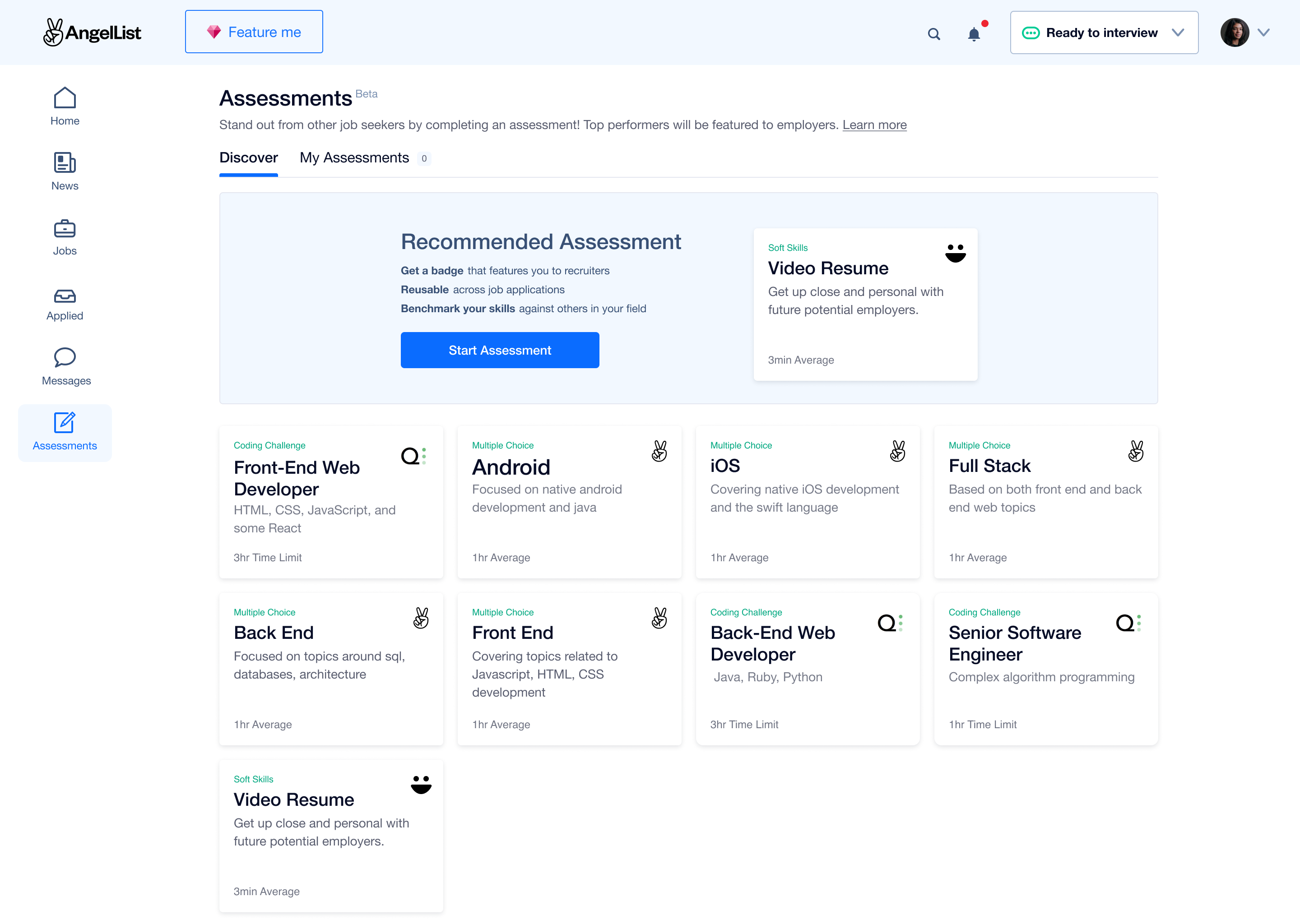The image size is (1300, 924).
Task: Click the Feature me button
Action: [254, 31]
